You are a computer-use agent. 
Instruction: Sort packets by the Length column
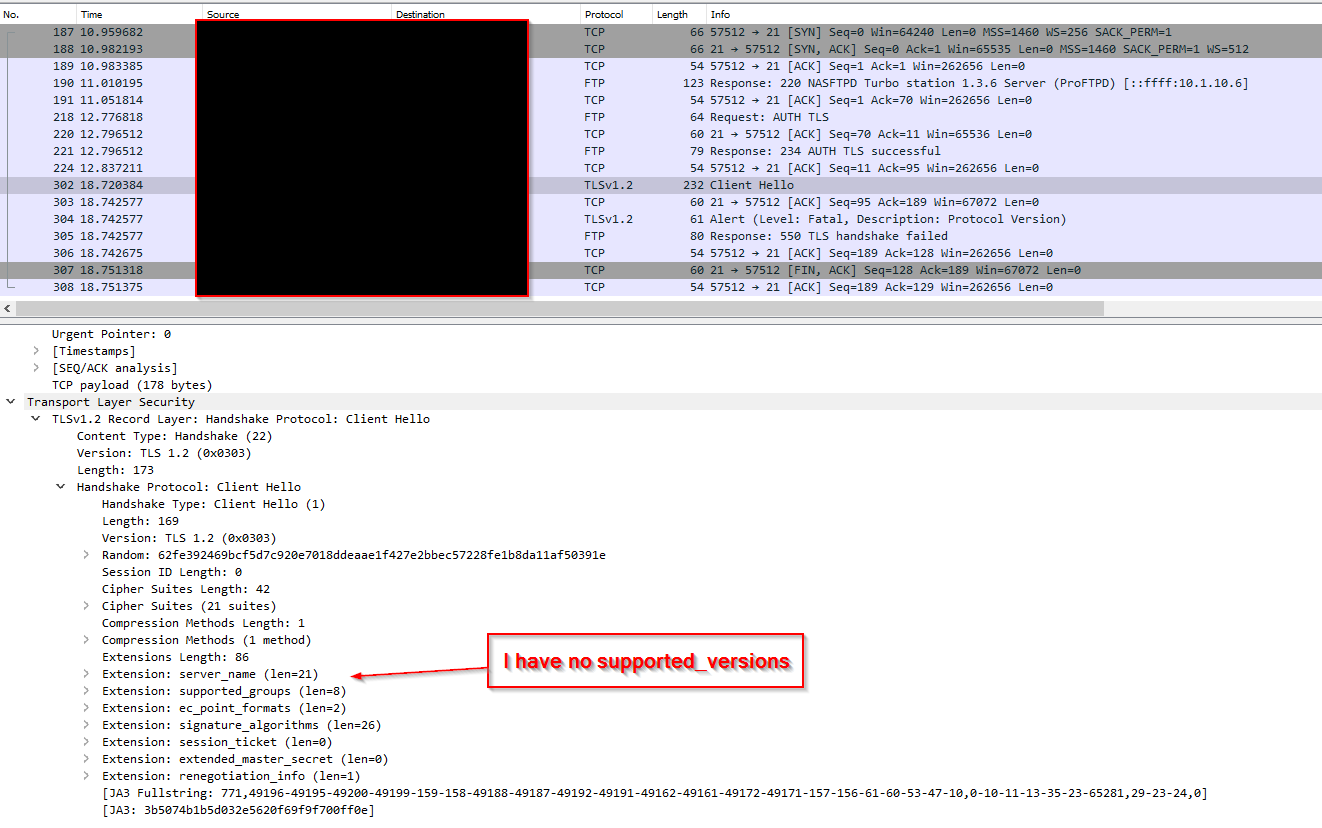(676, 14)
